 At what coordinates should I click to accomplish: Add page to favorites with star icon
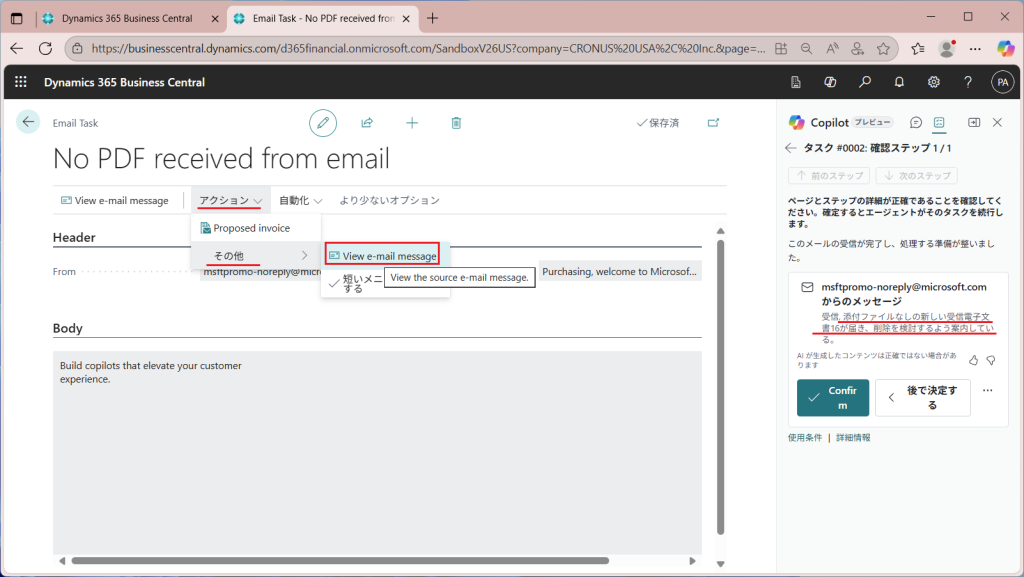tap(884, 48)
